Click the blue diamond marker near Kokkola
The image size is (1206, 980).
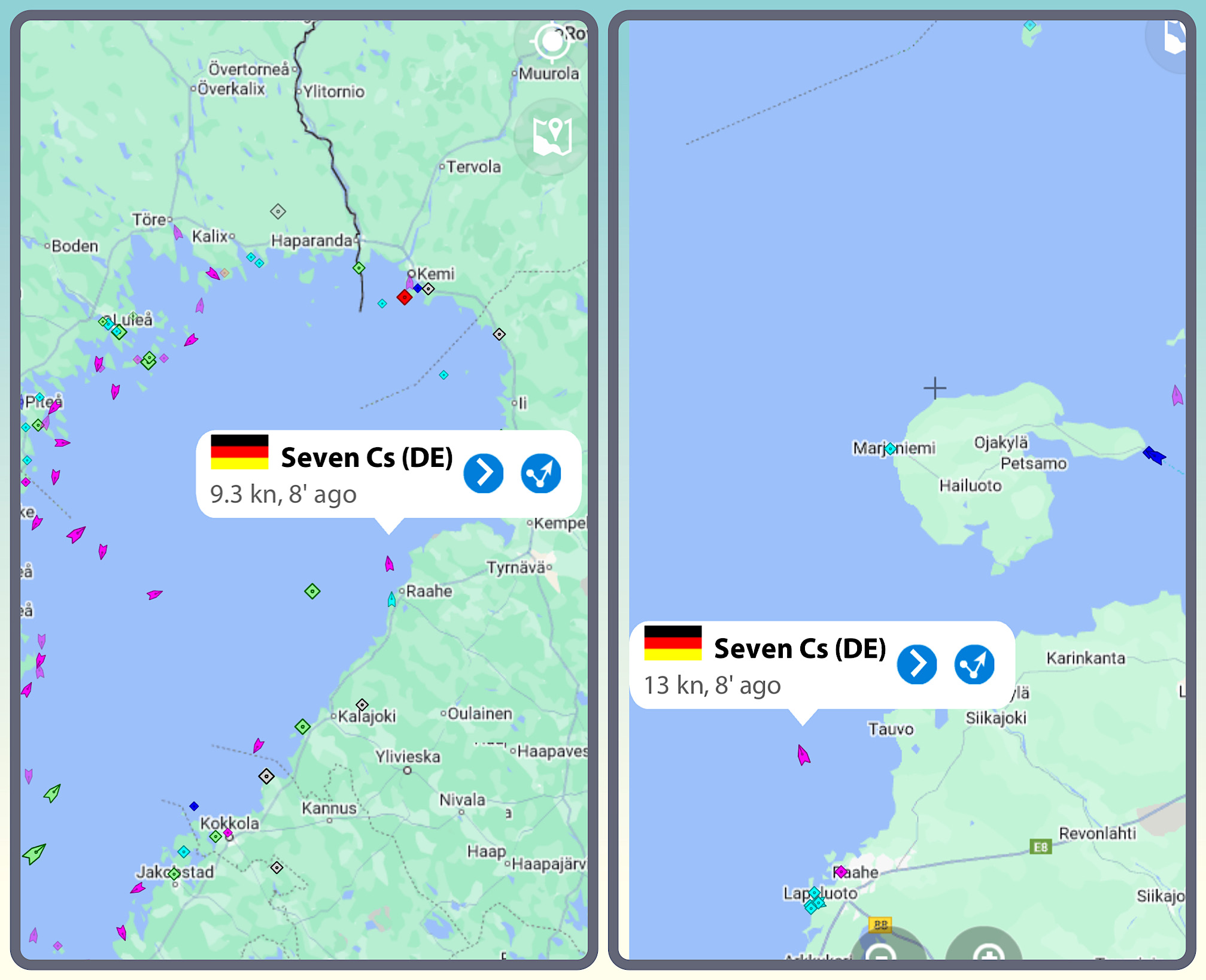(x=194, y=806)
